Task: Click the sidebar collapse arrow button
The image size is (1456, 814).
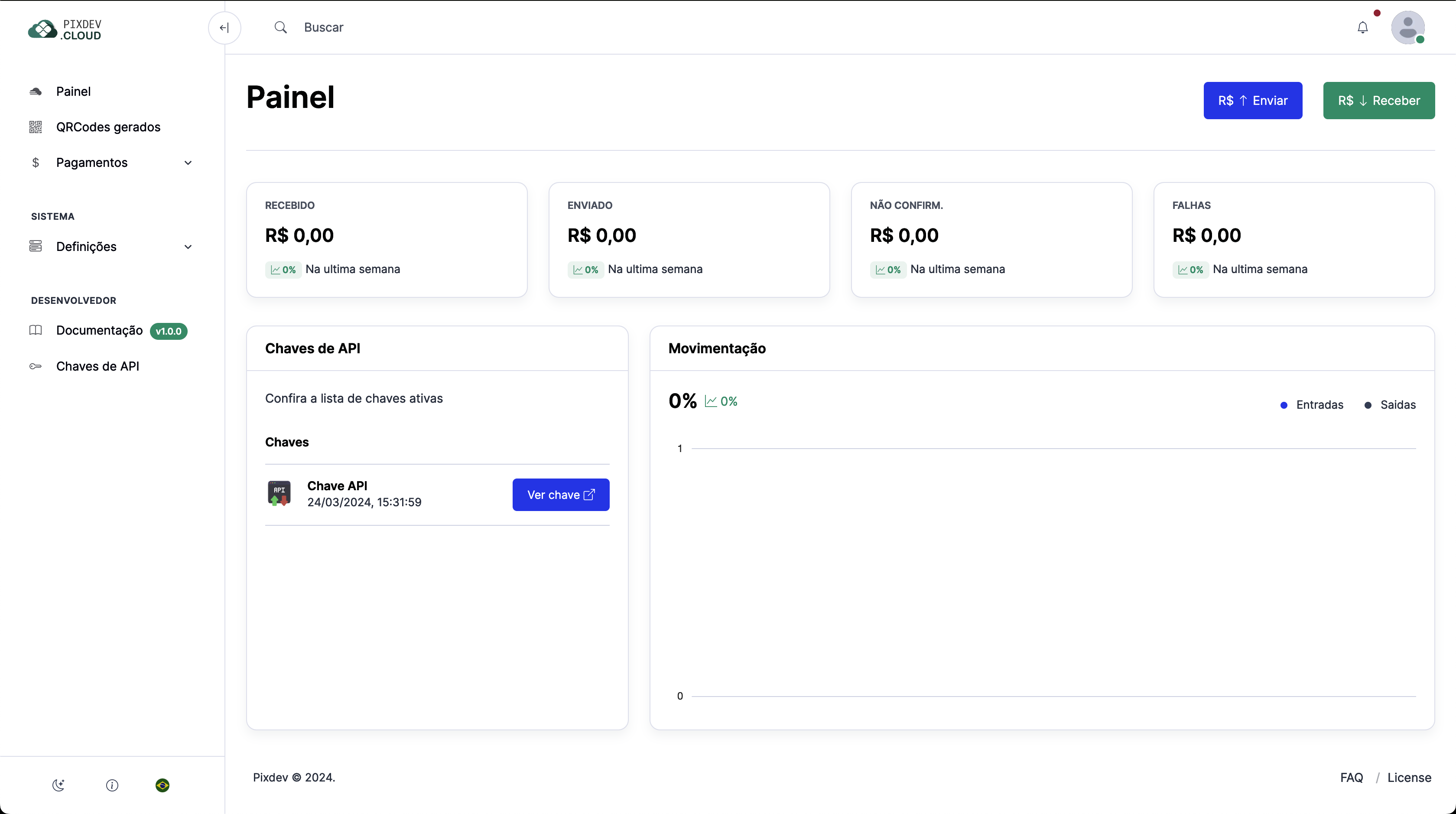Action: tap(224, 28)
